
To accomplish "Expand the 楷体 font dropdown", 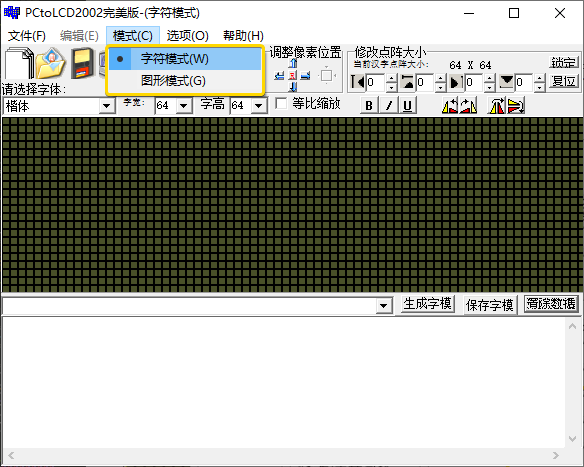I will click(x=106, y=106).
